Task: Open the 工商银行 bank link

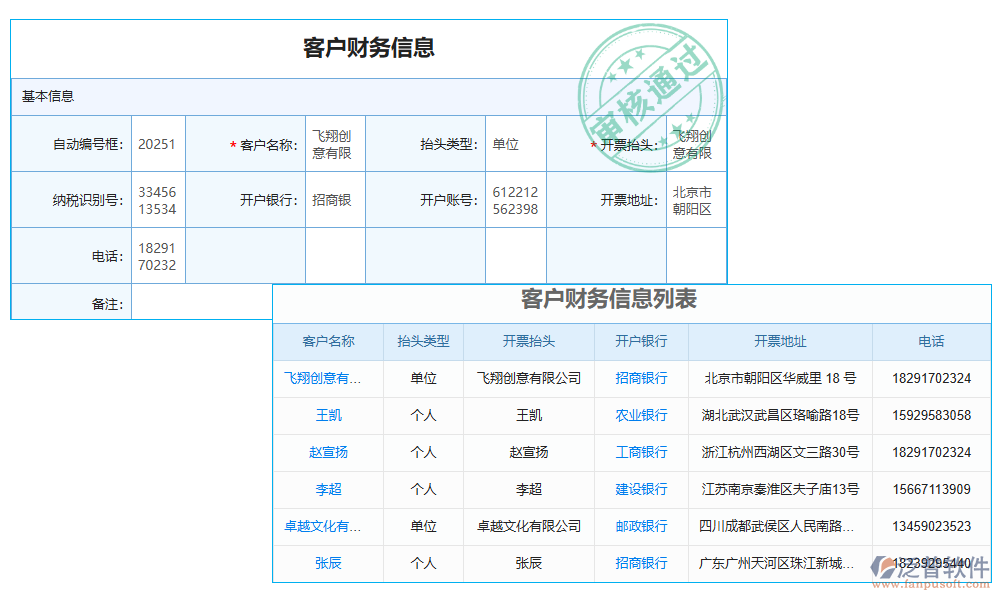Action: click(x=640, y=453)
